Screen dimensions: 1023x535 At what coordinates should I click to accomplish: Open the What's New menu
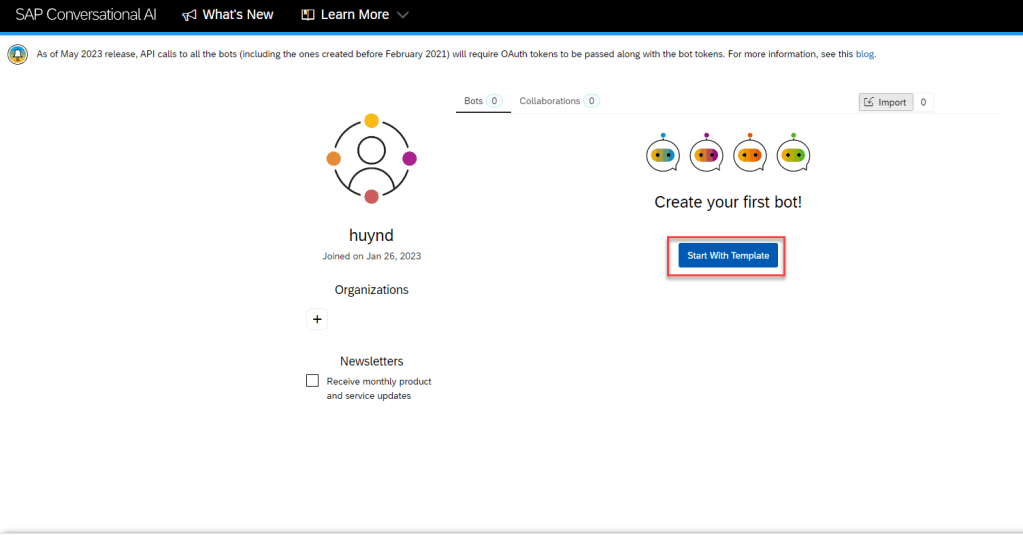(x=238, y=15)
